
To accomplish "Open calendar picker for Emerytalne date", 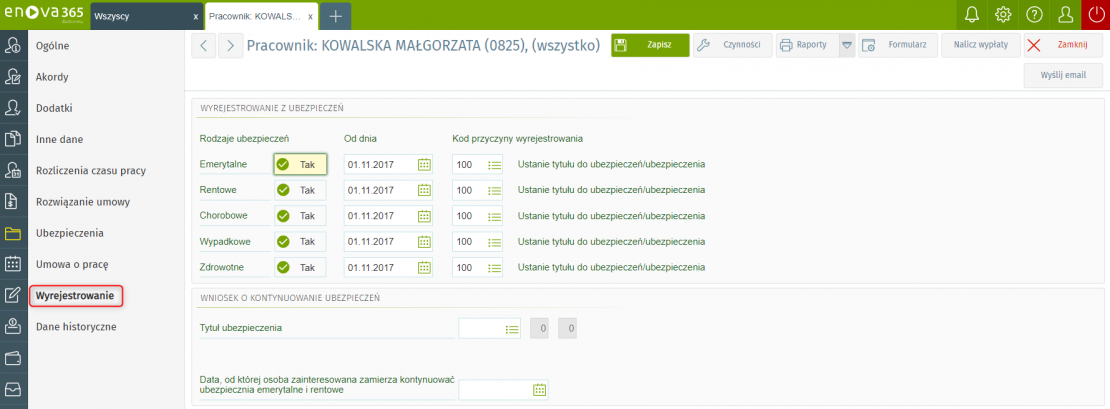I will (424, 164).
